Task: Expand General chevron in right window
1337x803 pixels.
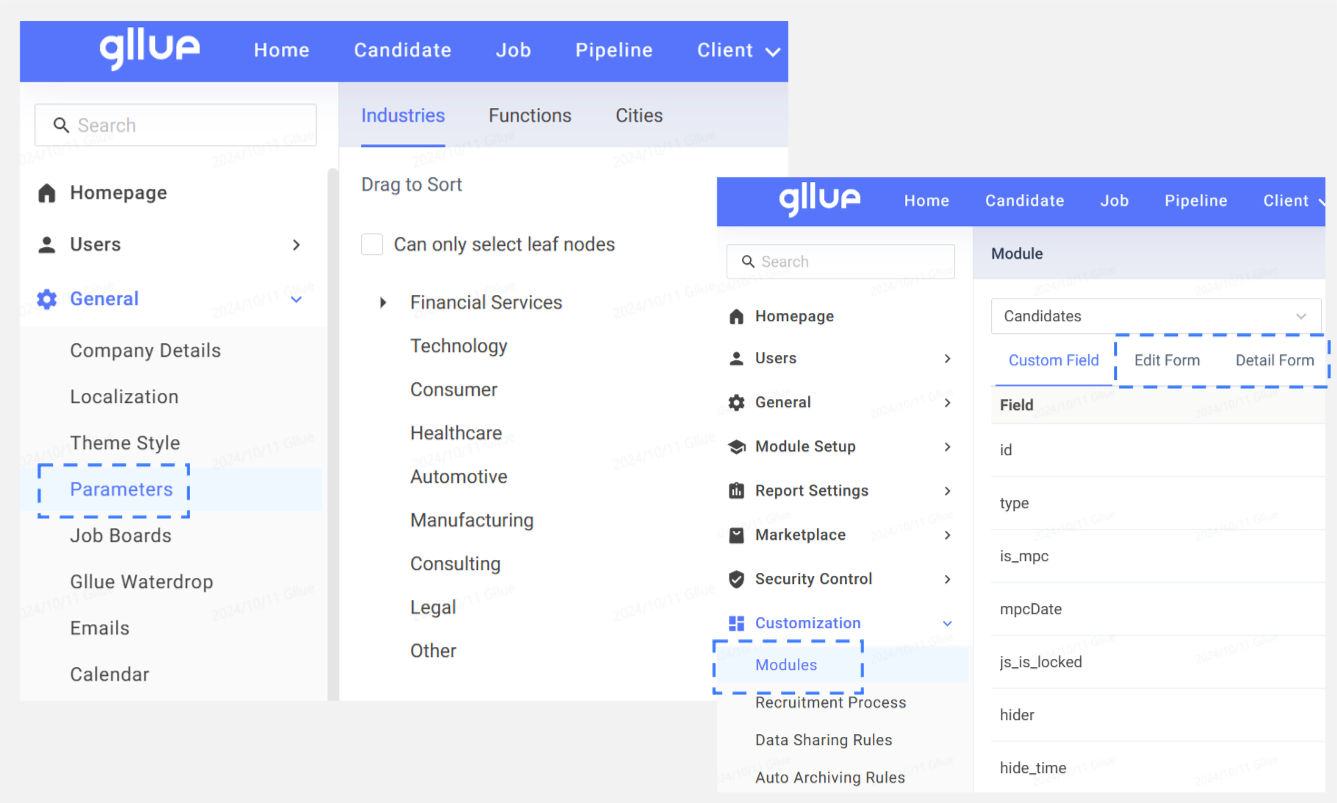Action: pos(947,402)
